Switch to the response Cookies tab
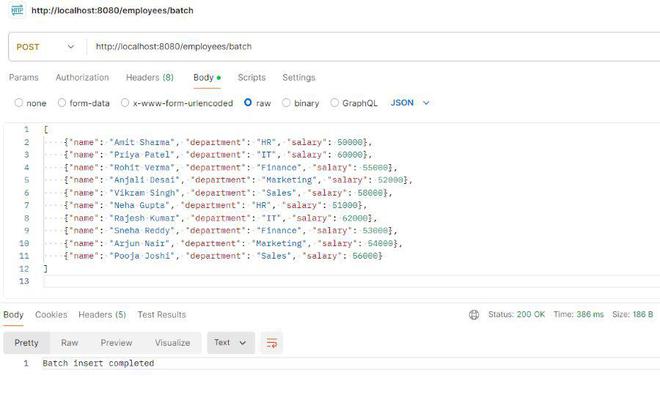The image size is (660, 411). pyautogui.click(x=51, y=315)
